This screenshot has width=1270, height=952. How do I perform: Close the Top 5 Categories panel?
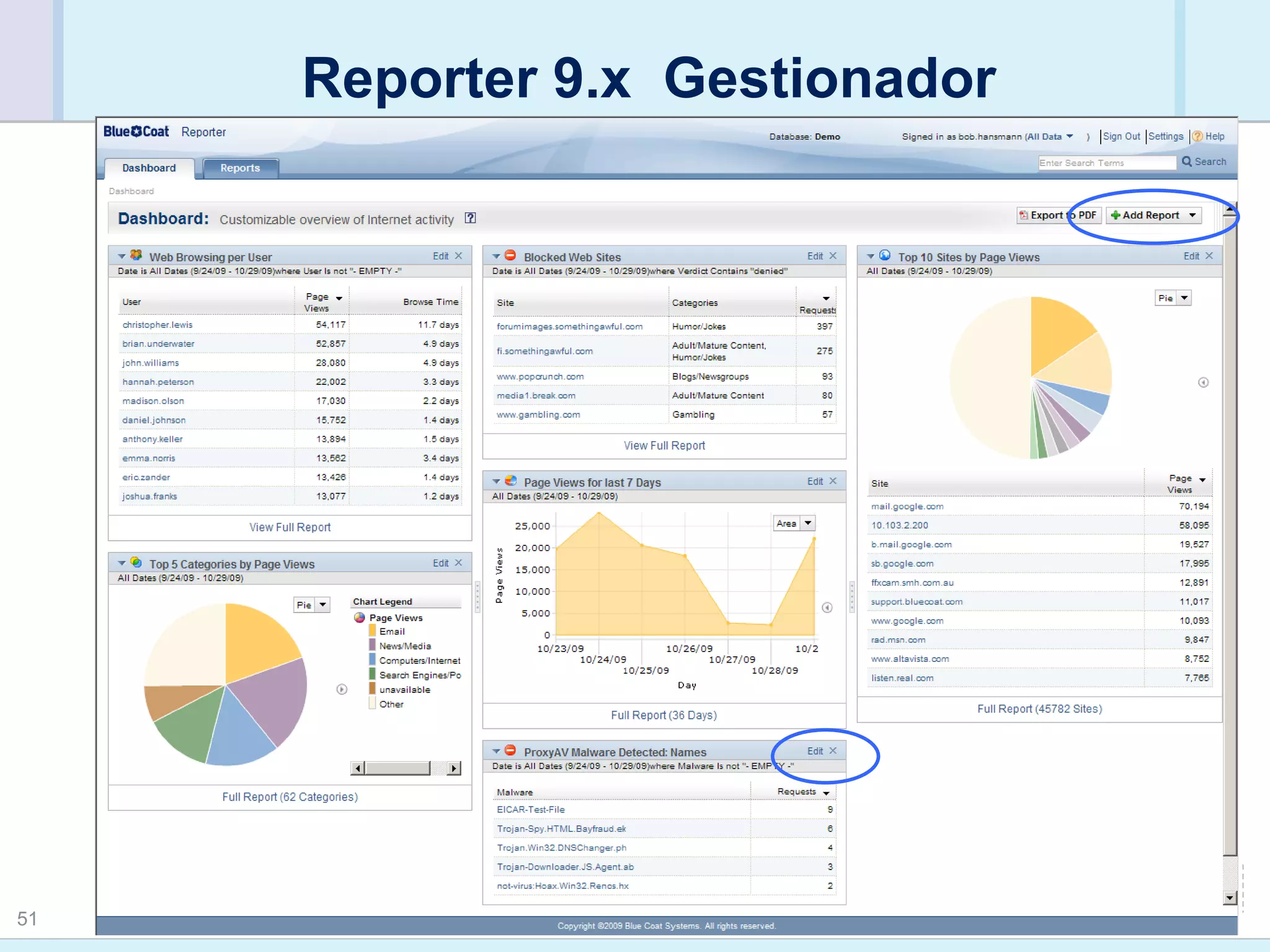pos(459,563)
